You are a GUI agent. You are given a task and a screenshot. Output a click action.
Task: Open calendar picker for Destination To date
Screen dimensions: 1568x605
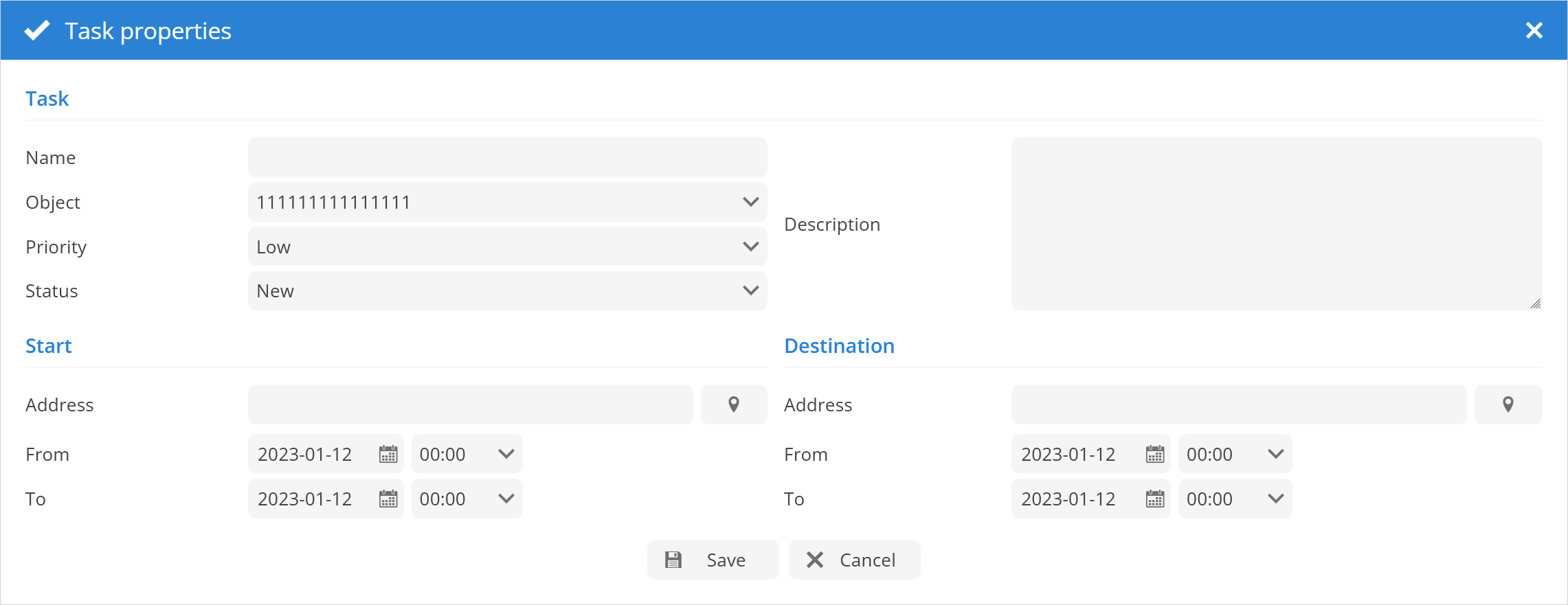(x=1155, y=499)
